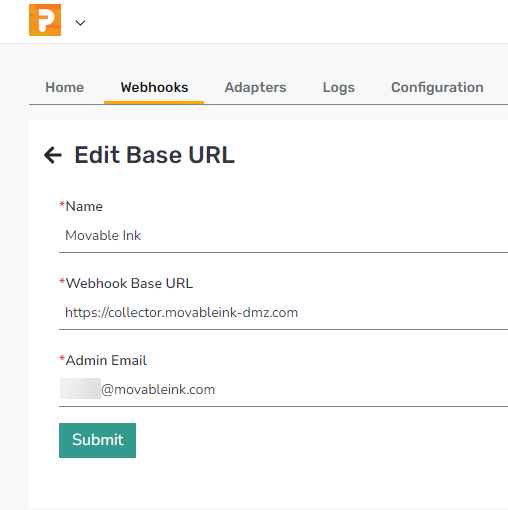Go back using the left arrow icon
508x510 pixels.
point(53,155)
